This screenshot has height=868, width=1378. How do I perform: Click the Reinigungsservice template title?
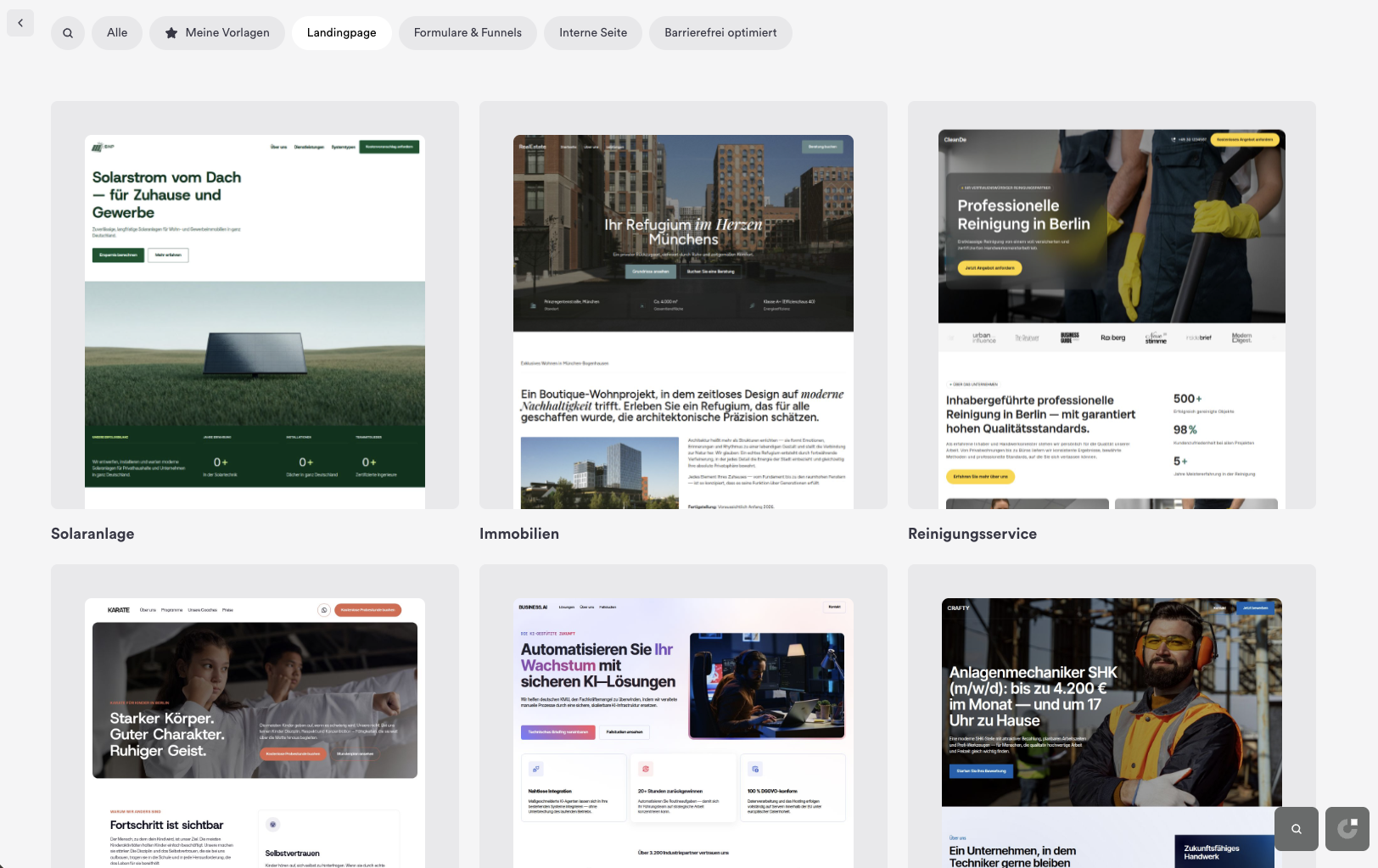972,534
